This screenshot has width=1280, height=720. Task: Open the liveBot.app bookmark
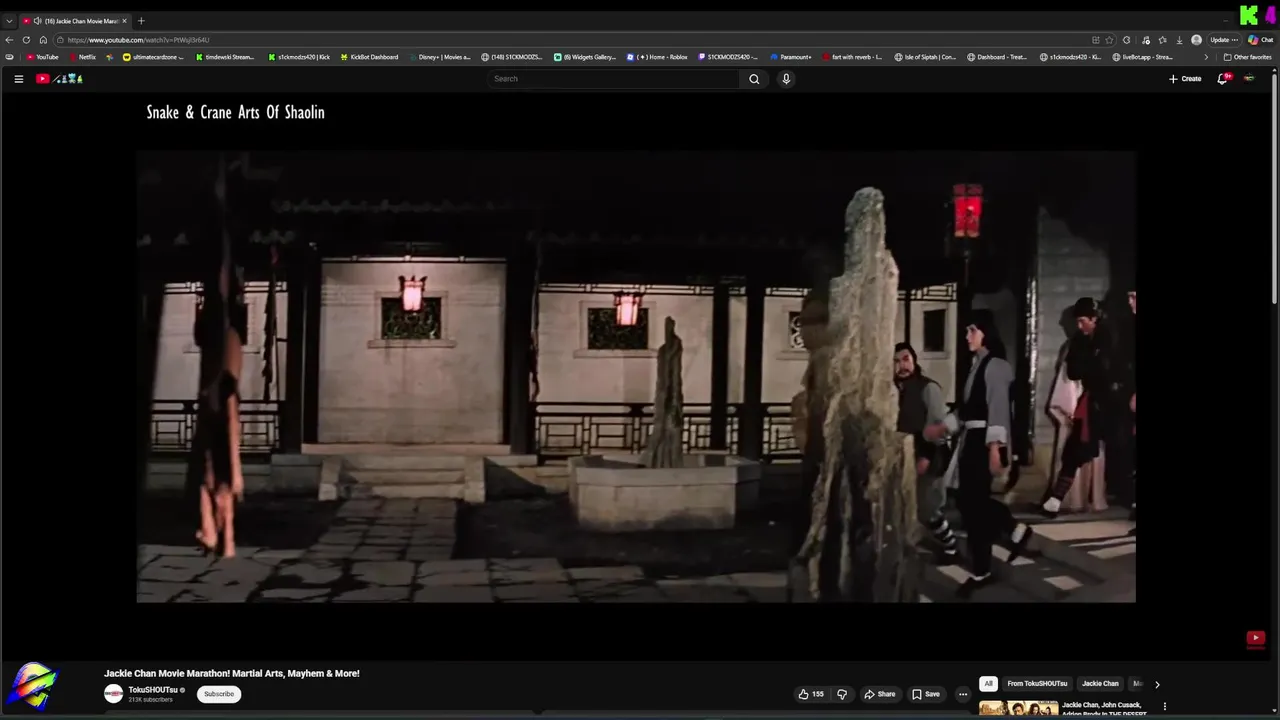pyautogui.click(x=1142, y=57)
